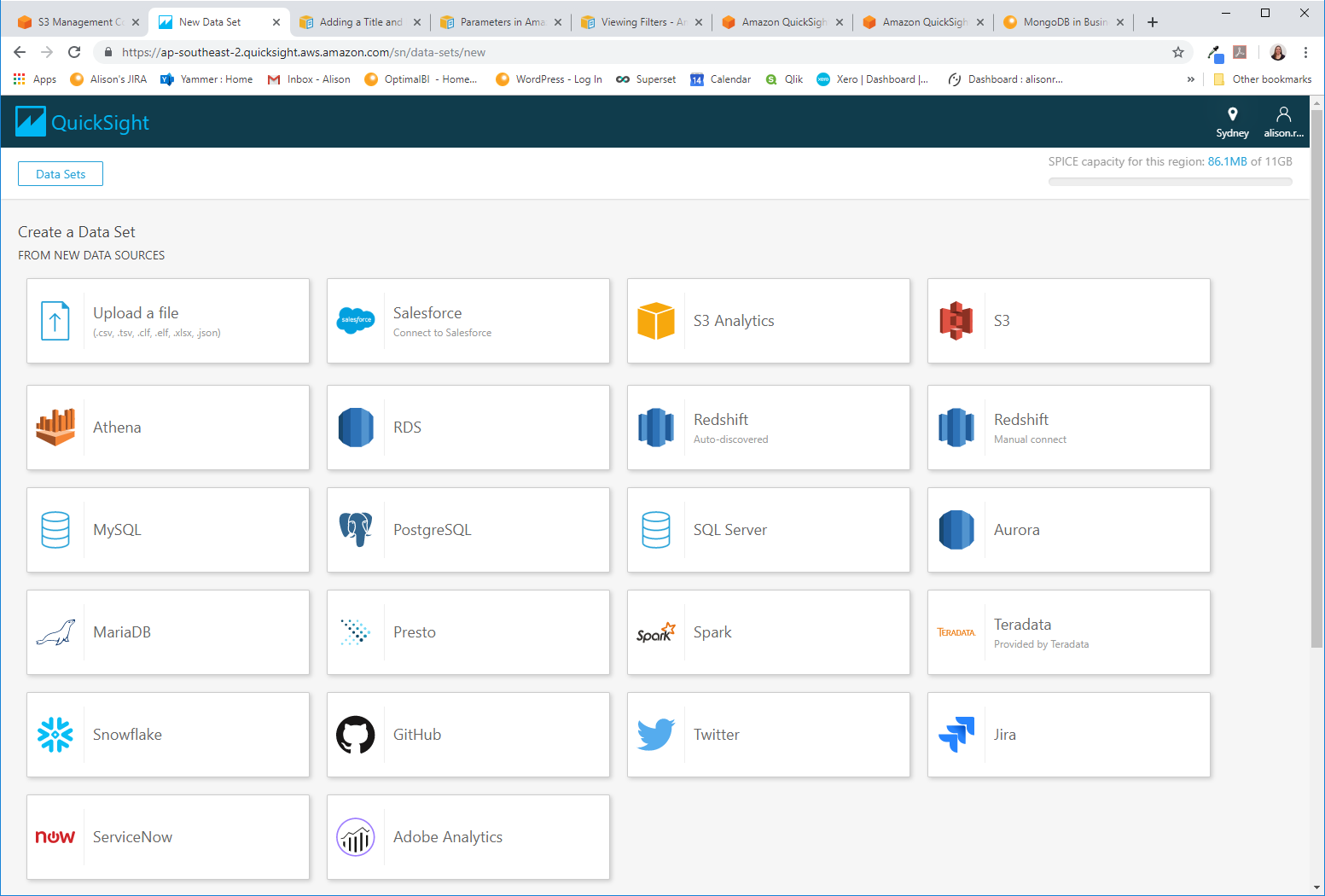Image resolution: width=1325 pixels, height=896 pixels.
Task: Open the Calendar bookmark
Action: click(721, 79)
